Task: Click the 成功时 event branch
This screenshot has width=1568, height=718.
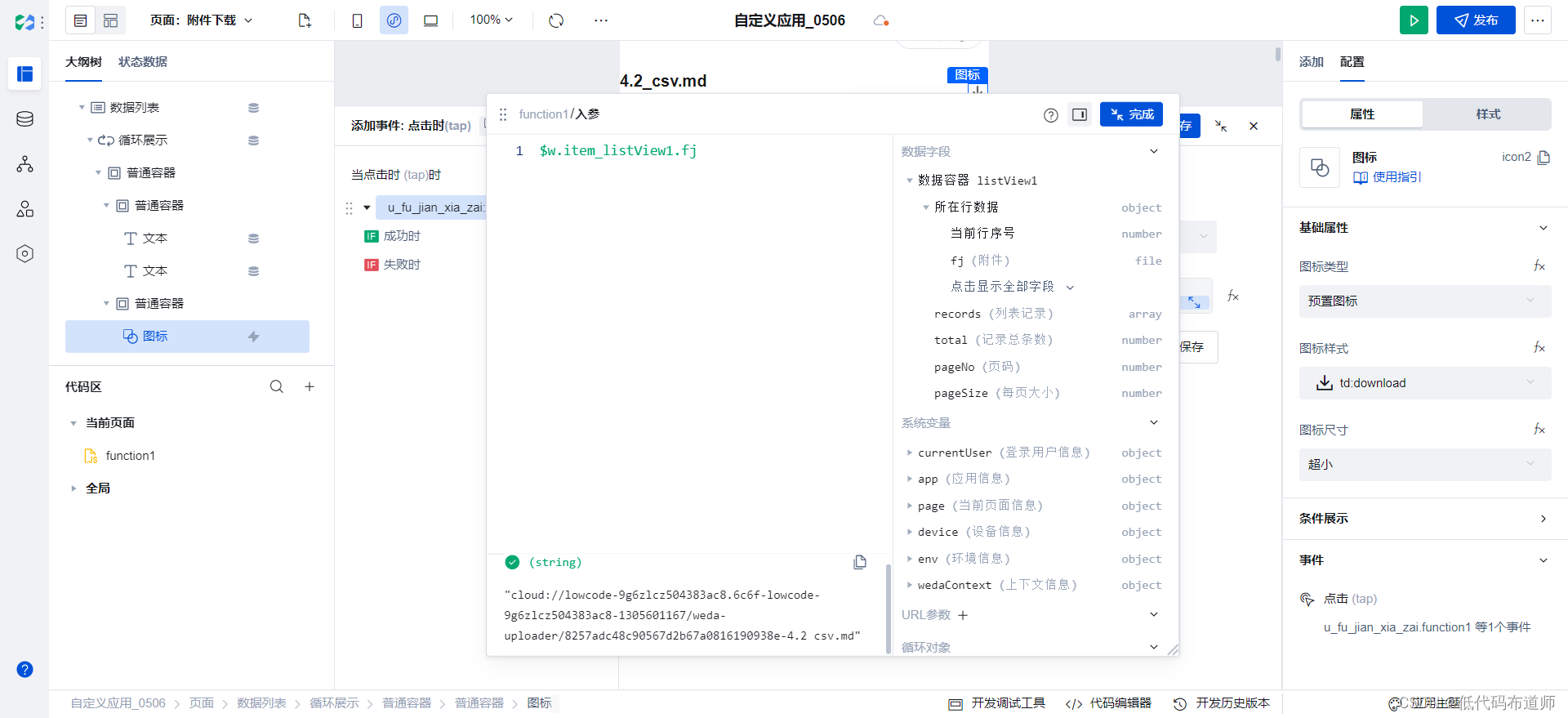Action: point(393,236)
